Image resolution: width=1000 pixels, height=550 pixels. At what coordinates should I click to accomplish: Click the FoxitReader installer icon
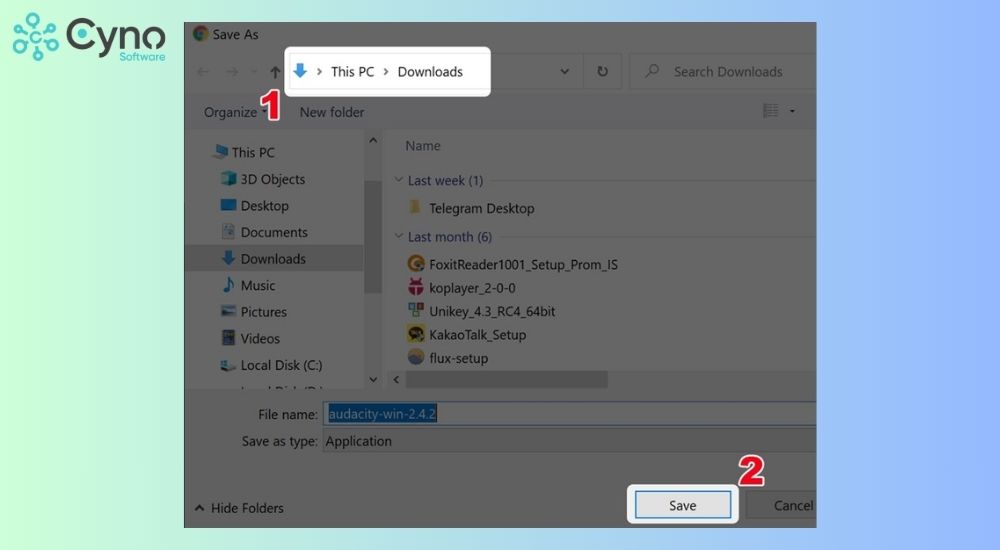[x=416, y=264]
